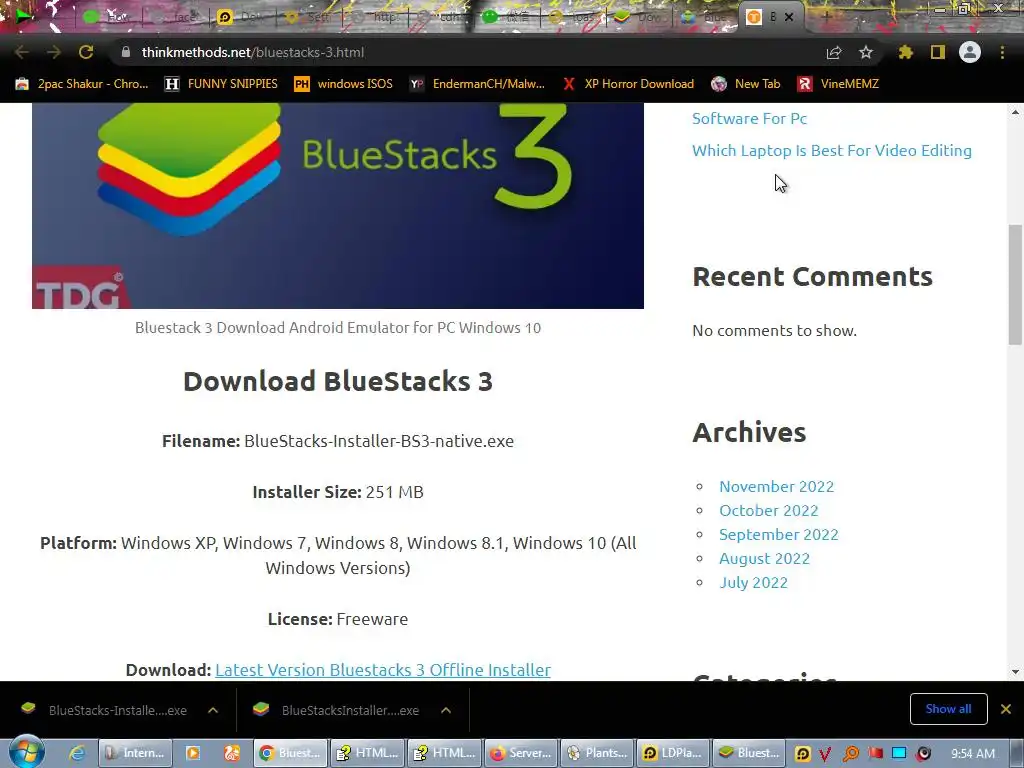Close the active browser tab
This screenshot has width=1024, height=768.
(789, 17)
